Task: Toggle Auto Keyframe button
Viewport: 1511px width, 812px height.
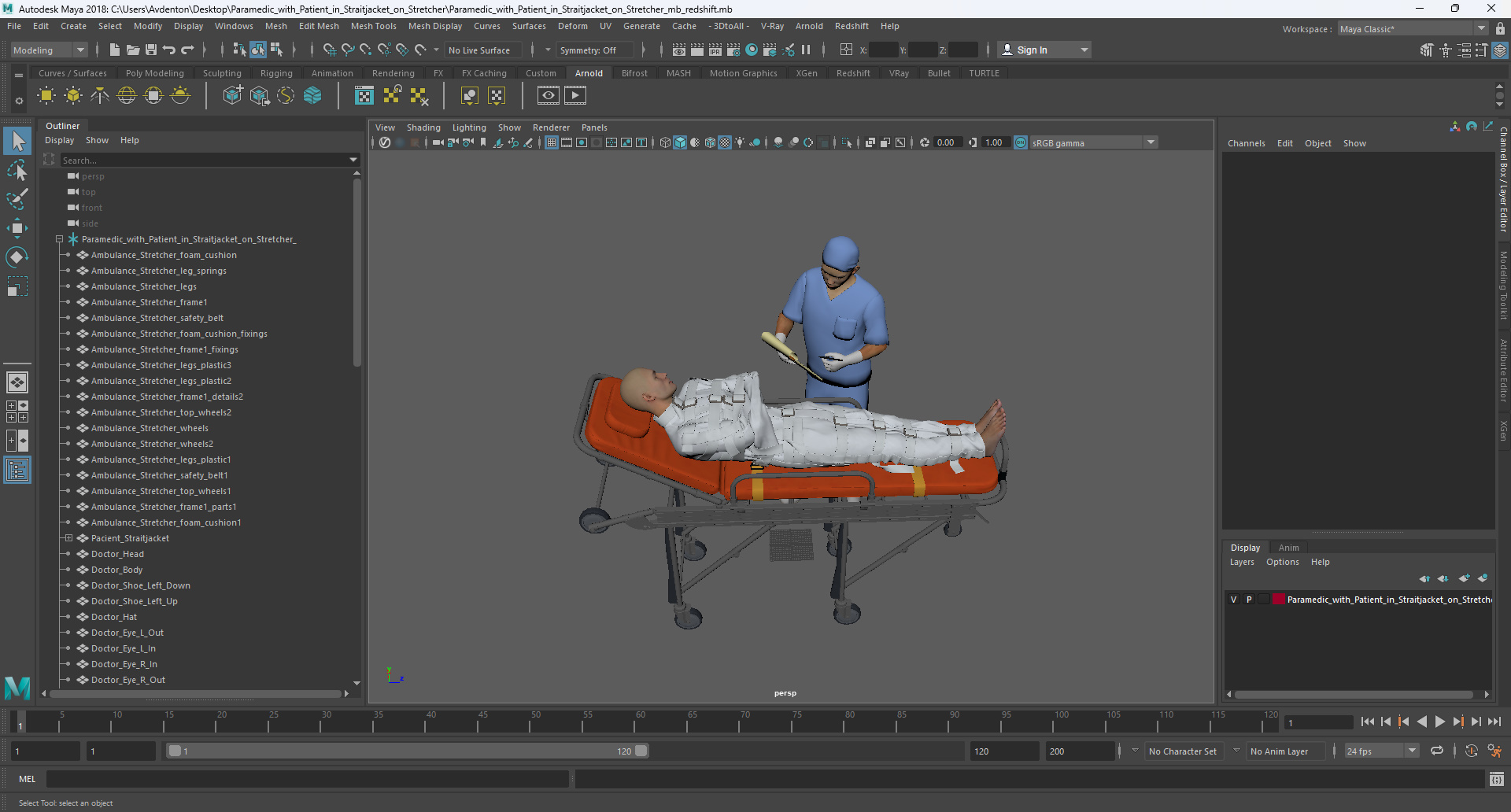Action: pyautogui.click(x=1471, y=751)
